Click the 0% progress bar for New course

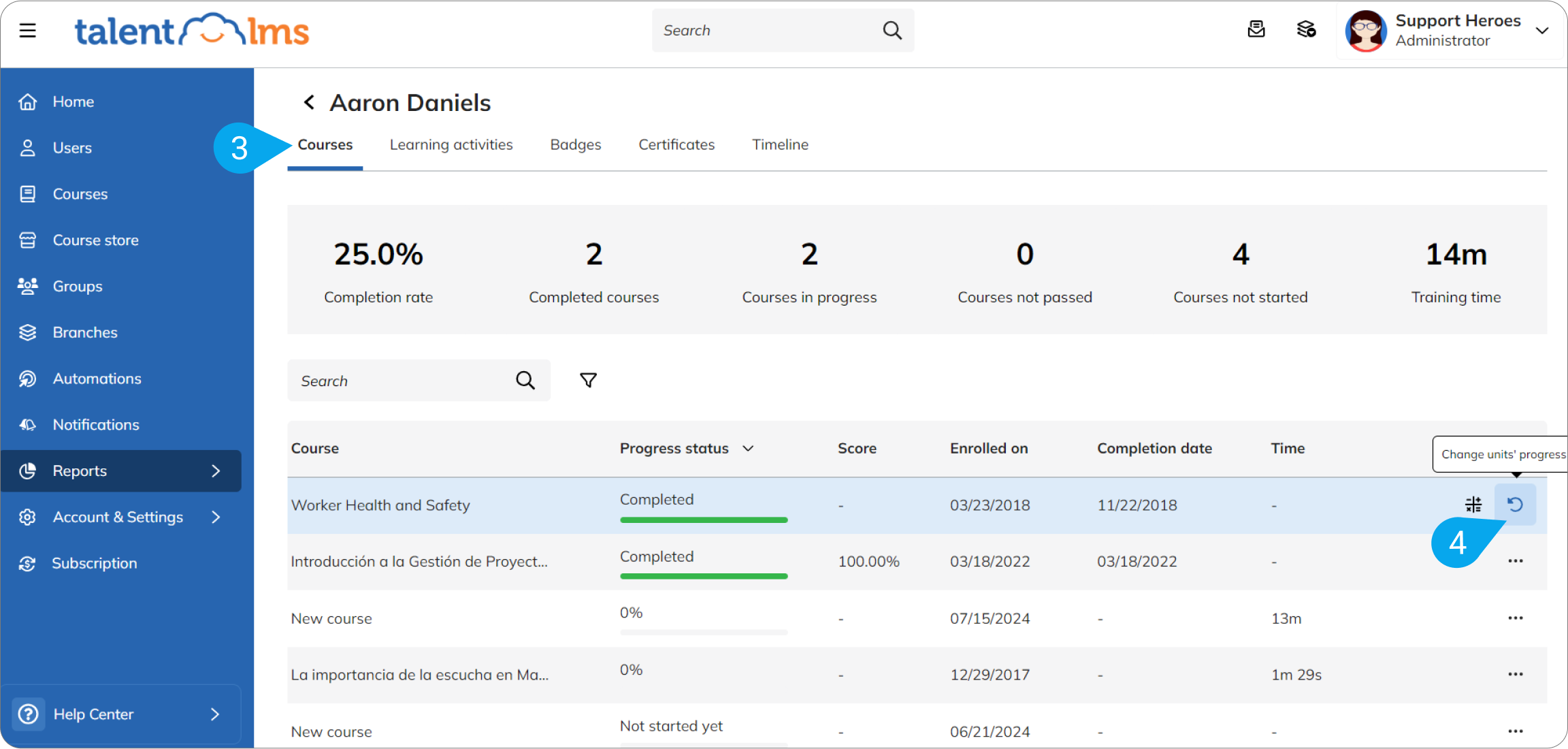click(704, 633)
